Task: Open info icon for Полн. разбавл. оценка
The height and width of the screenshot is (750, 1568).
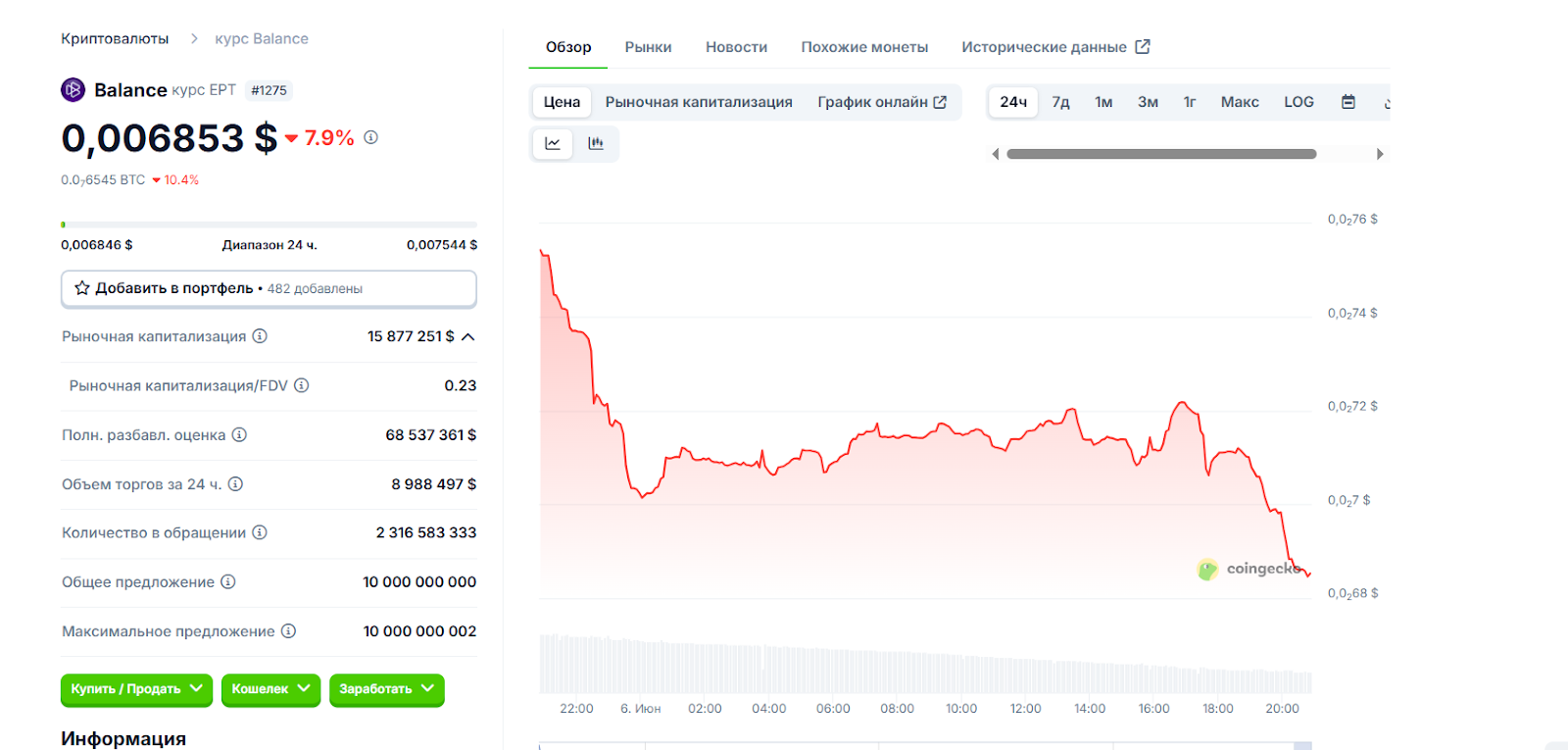Action: click(239, 434)
